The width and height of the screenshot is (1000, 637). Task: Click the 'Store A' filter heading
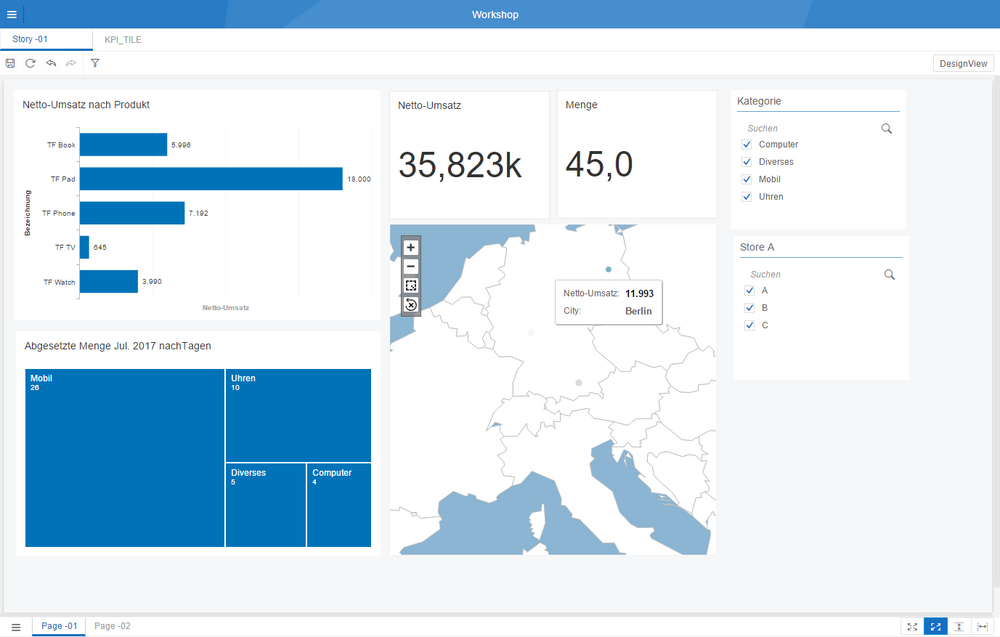point(757,247)
